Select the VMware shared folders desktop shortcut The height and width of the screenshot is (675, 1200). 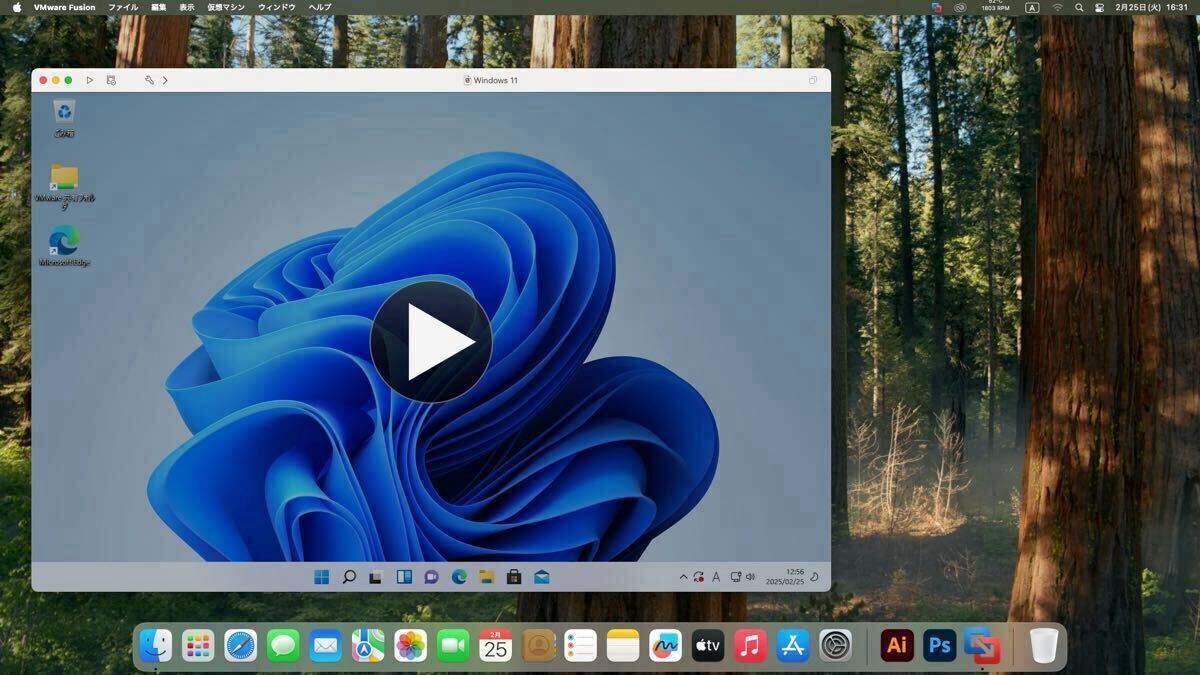64,187
